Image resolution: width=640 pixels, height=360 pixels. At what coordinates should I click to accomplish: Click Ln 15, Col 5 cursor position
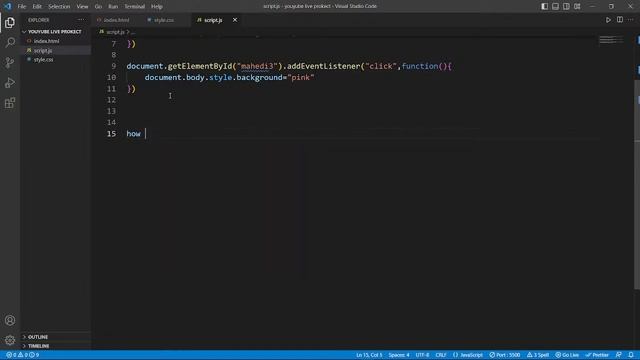click(x=369, y=355)
